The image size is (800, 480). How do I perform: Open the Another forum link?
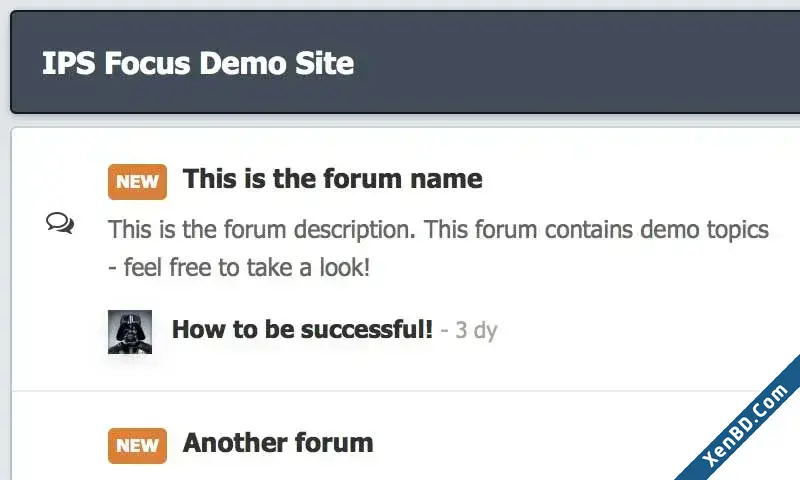(278, 443)
